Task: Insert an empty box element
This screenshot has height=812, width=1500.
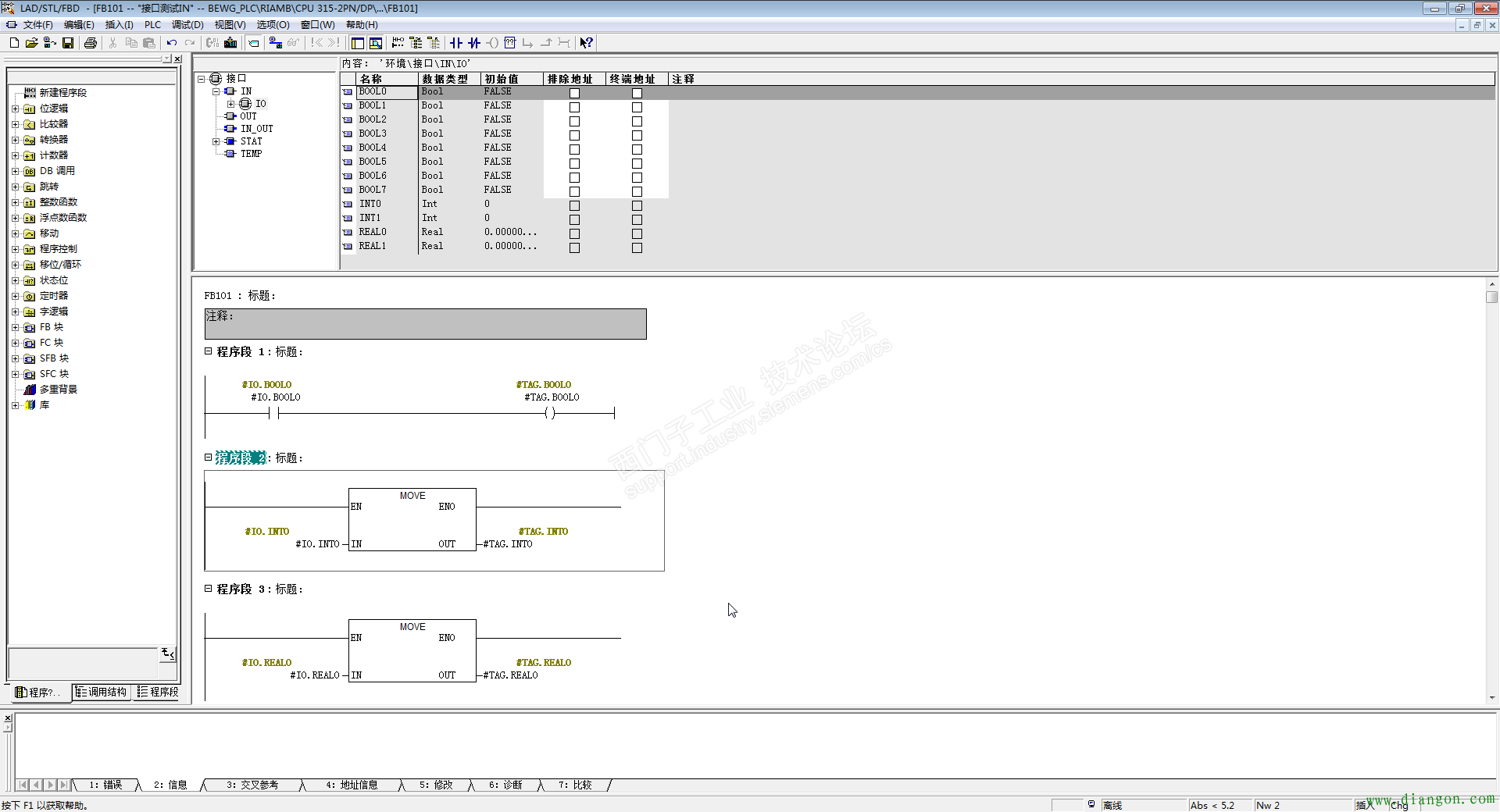Action: pyautogui.click(x=510, y=43)
